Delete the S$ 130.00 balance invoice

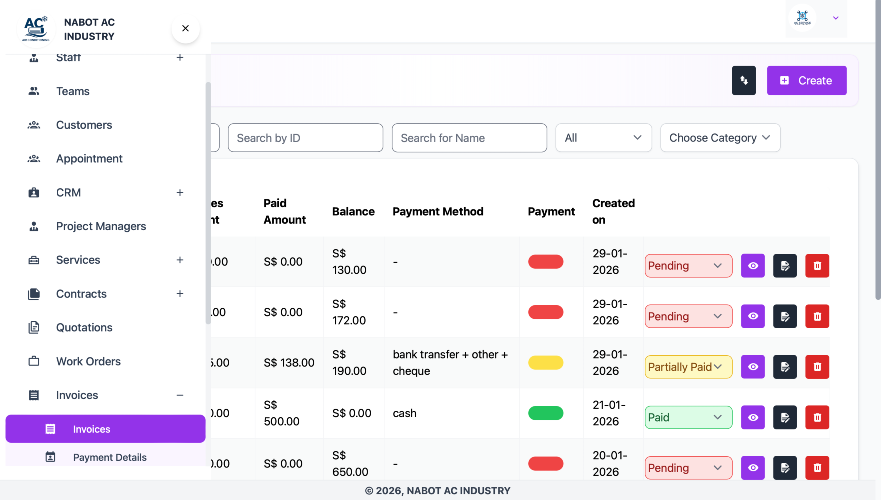(x=817, y=266)
